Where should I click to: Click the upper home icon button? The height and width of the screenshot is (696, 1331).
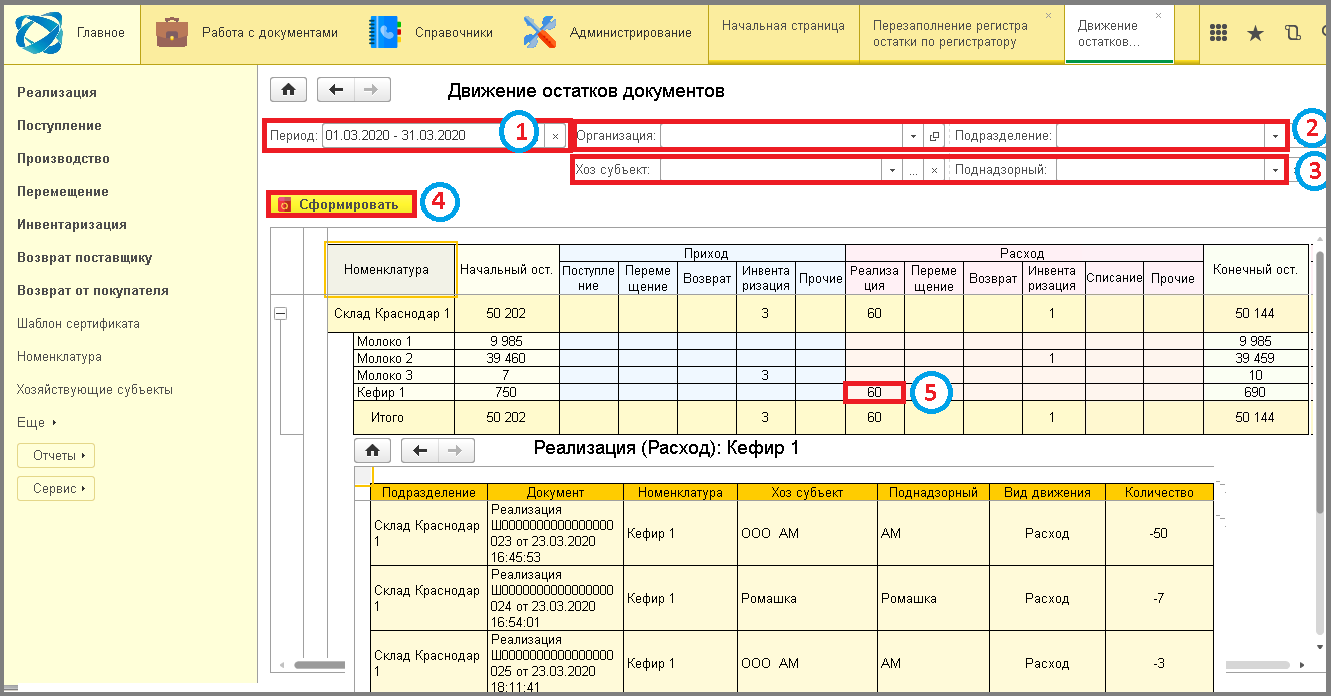point(289,90)
